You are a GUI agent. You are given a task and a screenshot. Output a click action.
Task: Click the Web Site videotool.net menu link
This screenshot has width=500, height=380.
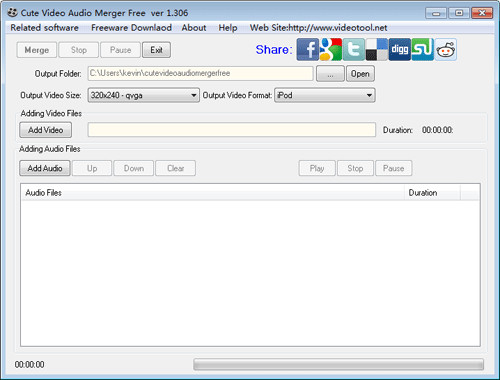tap(318, 28)
